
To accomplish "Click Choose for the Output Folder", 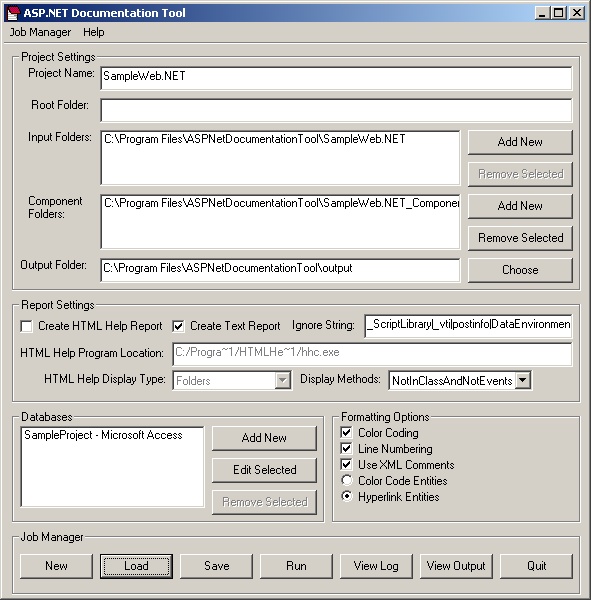I will pos(520,270).
